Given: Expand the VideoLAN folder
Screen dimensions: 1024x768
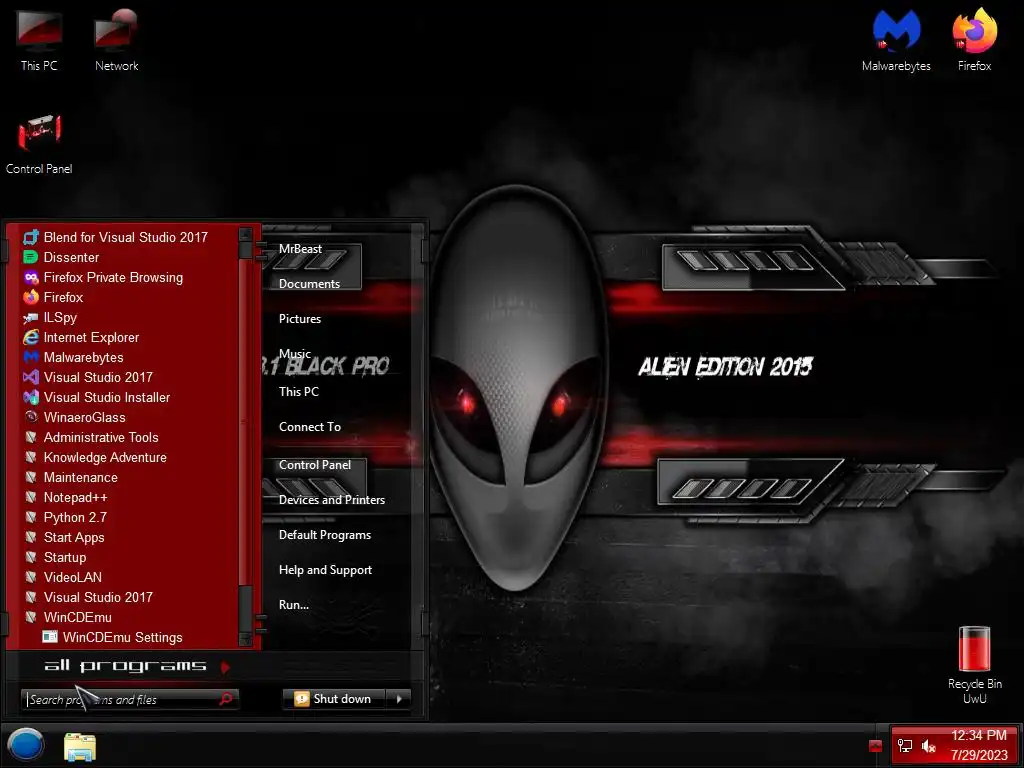Looking at the screenshot, I should click(x=63, y=577).
